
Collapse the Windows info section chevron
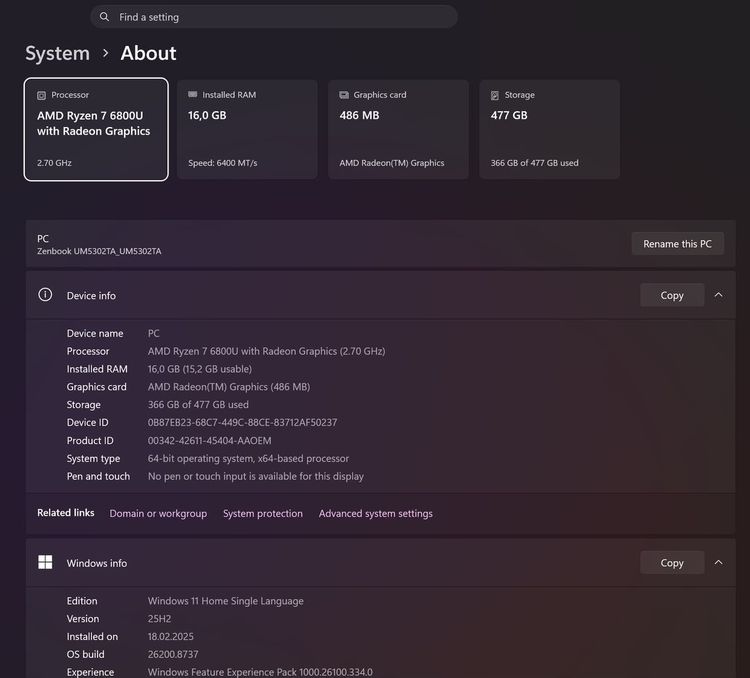tap(718, 563)
